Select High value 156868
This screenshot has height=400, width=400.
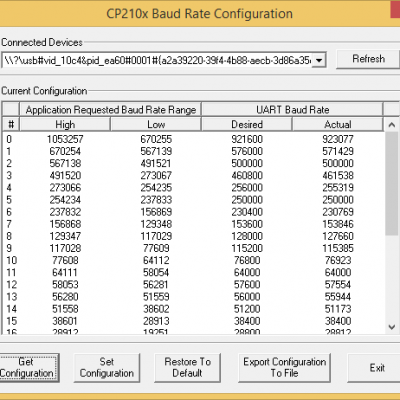click(x=65, y=224)
